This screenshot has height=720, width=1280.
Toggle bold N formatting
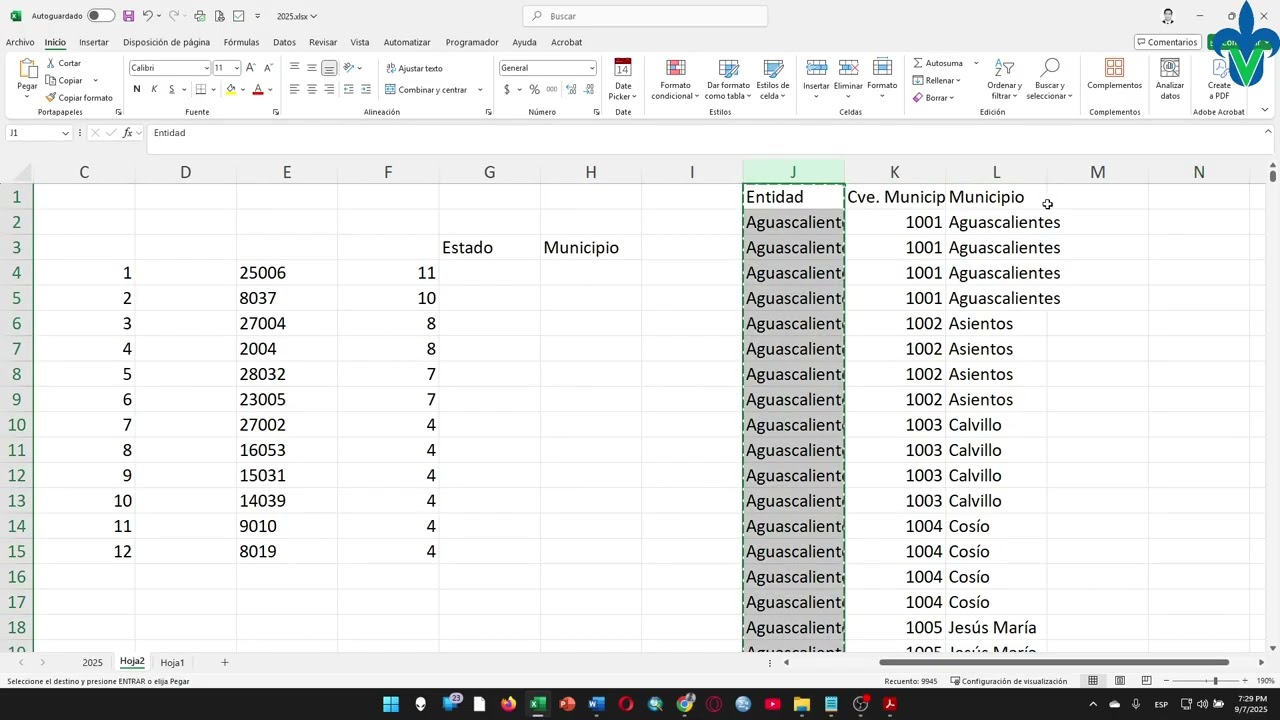[137, 89]
